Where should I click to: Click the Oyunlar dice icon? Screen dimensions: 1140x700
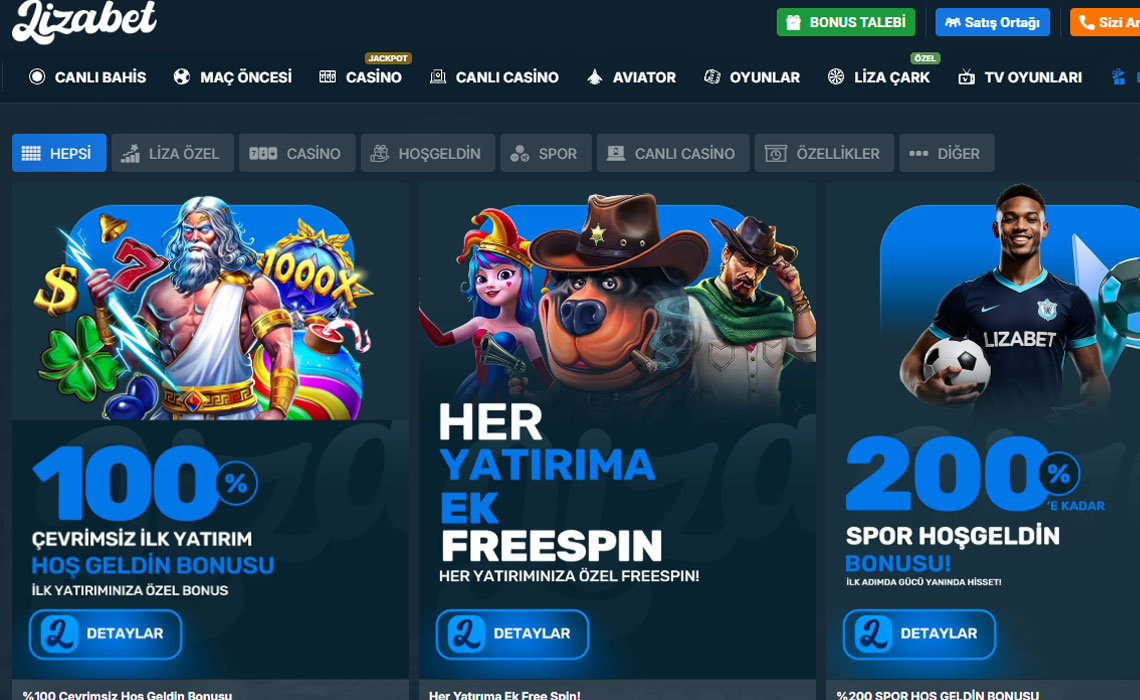(712, 76)
